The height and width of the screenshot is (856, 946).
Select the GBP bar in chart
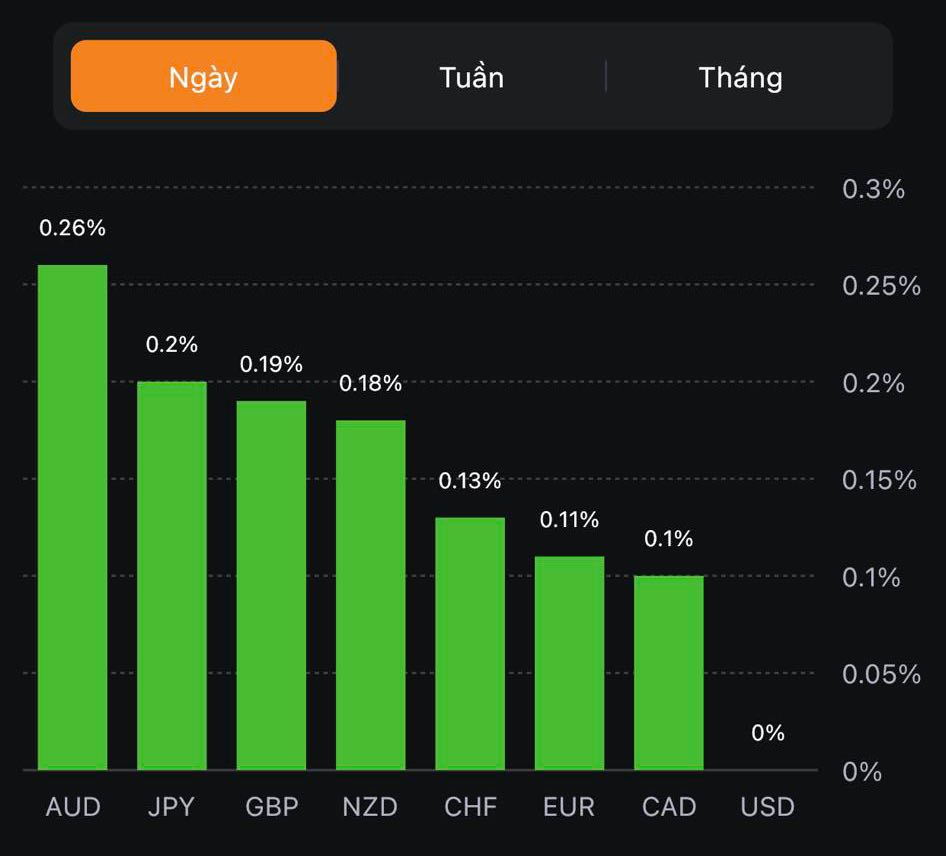click(271, 585)
